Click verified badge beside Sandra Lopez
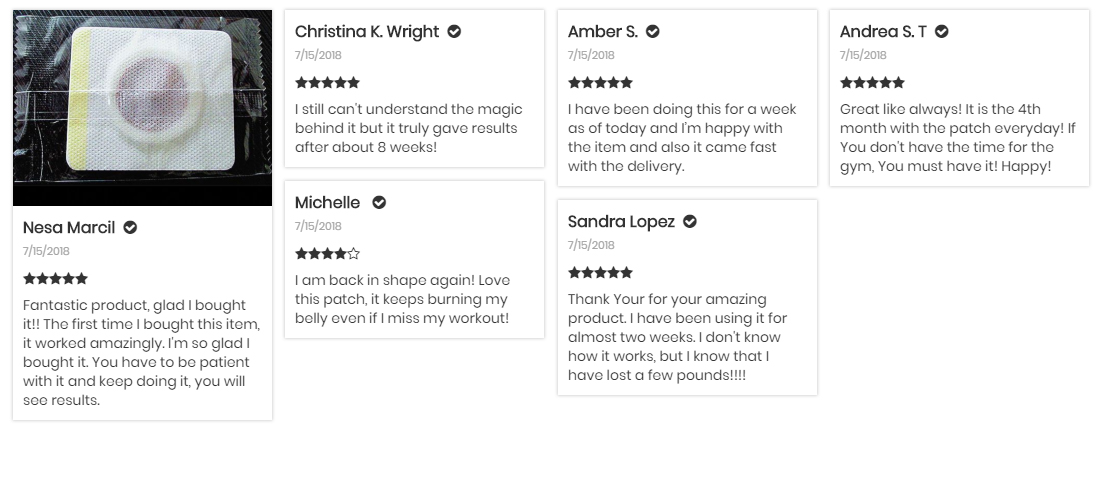The height and width of the screenshot is (478, 1104). 690,221
